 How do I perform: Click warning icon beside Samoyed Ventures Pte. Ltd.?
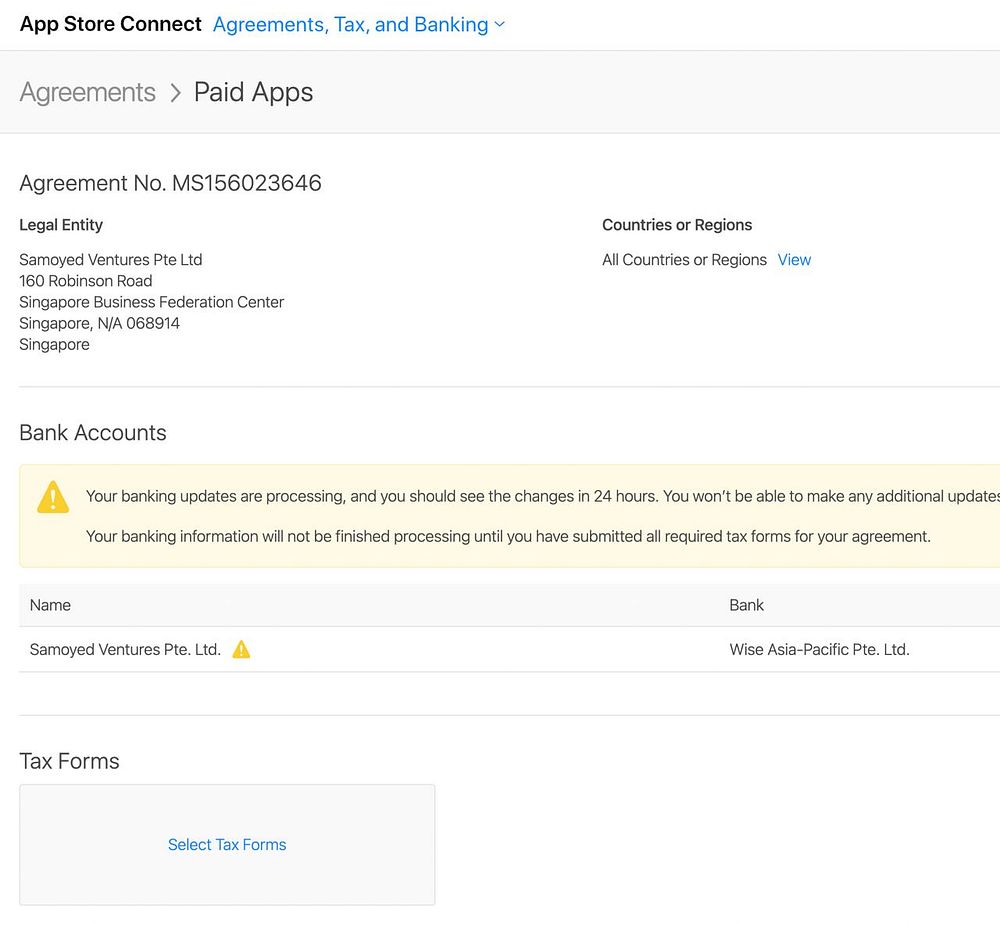coord(241,650)
